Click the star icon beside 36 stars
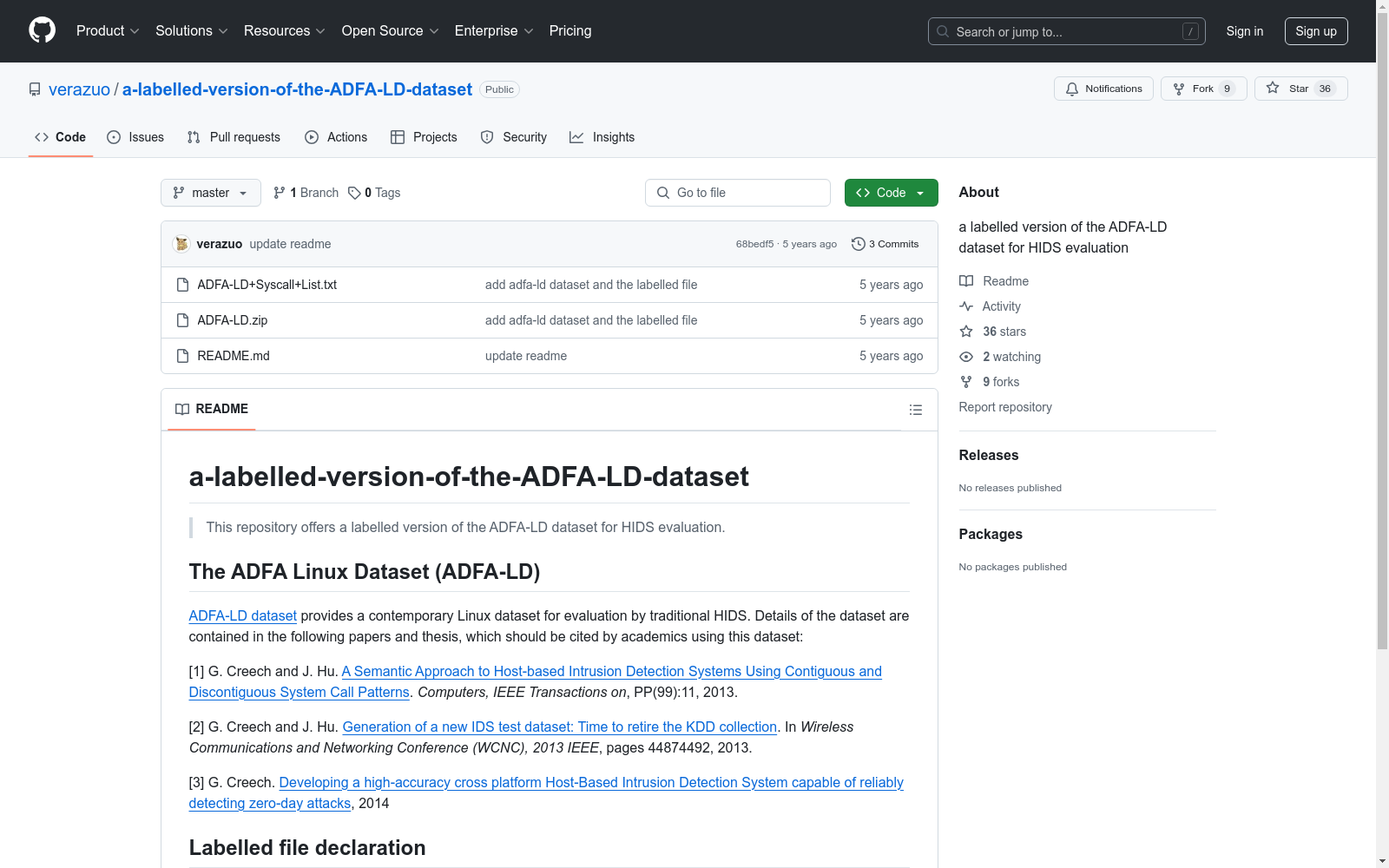The image size is (1389, 868). pos(966,332)
